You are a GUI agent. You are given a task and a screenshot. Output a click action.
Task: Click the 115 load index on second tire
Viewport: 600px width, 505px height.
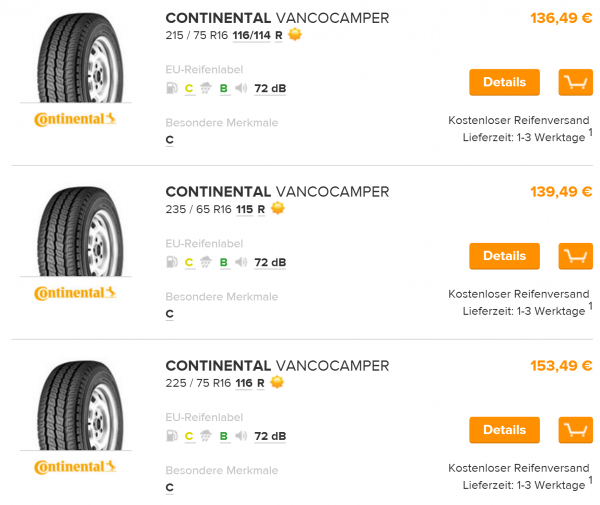point(244,209)
